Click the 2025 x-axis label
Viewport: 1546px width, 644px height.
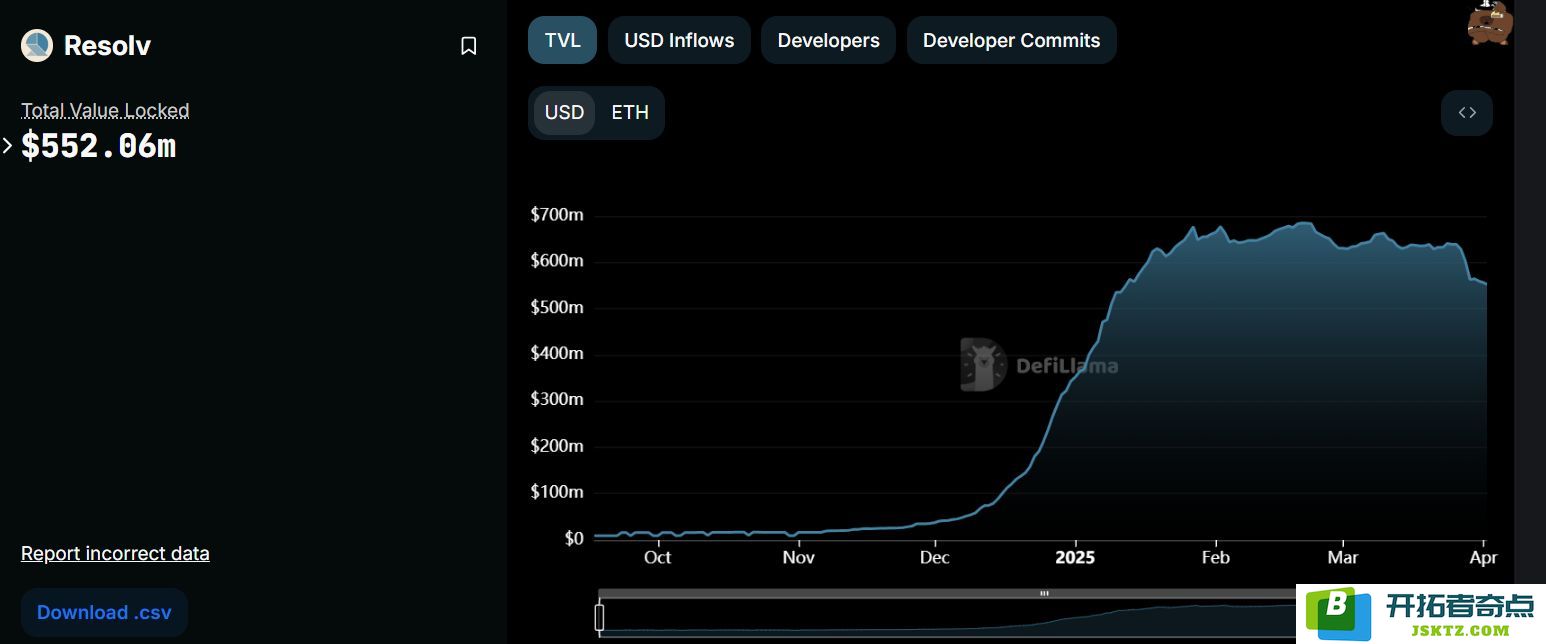(x=1075, y=557)
